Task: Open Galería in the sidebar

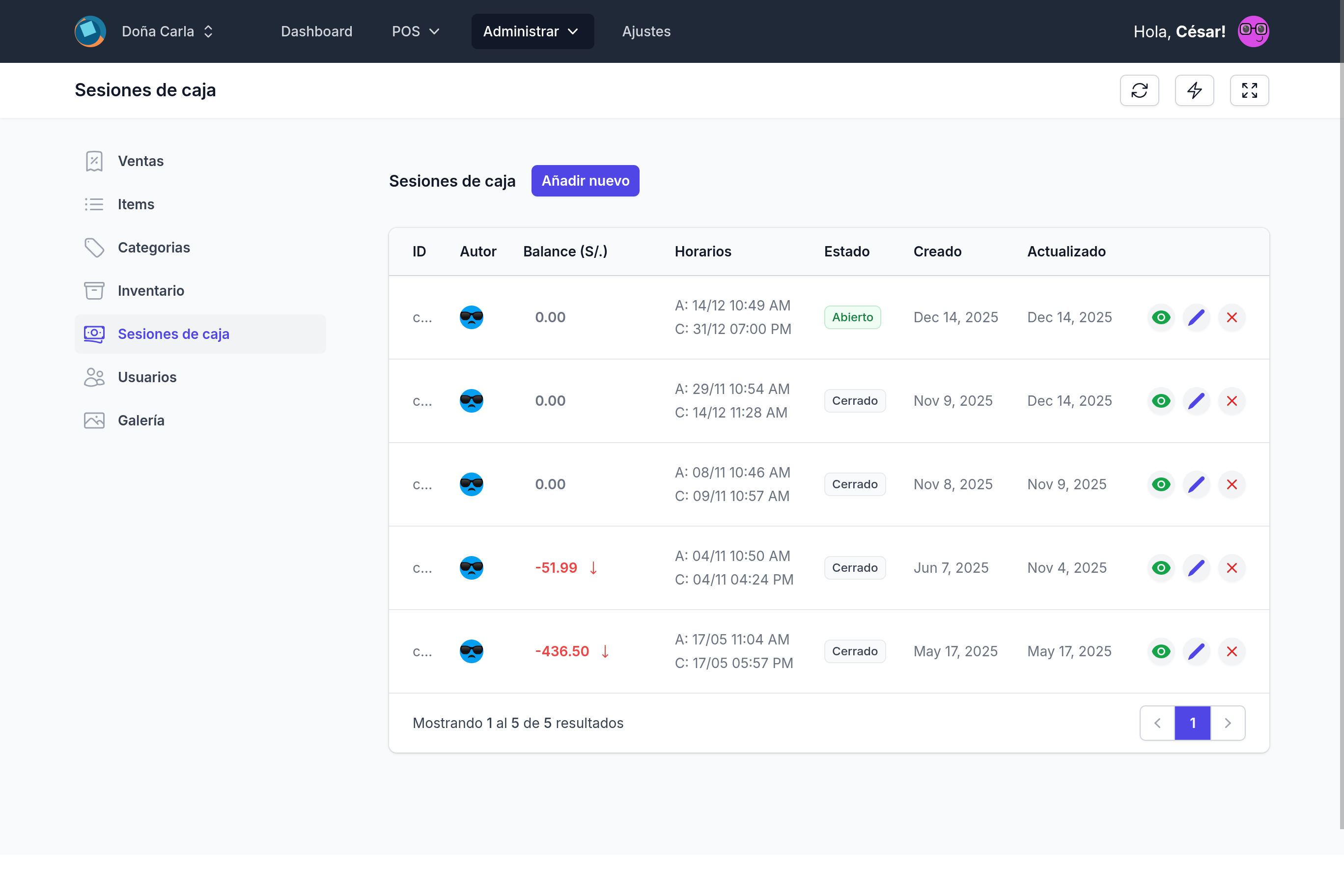Action: pos(200,420)
